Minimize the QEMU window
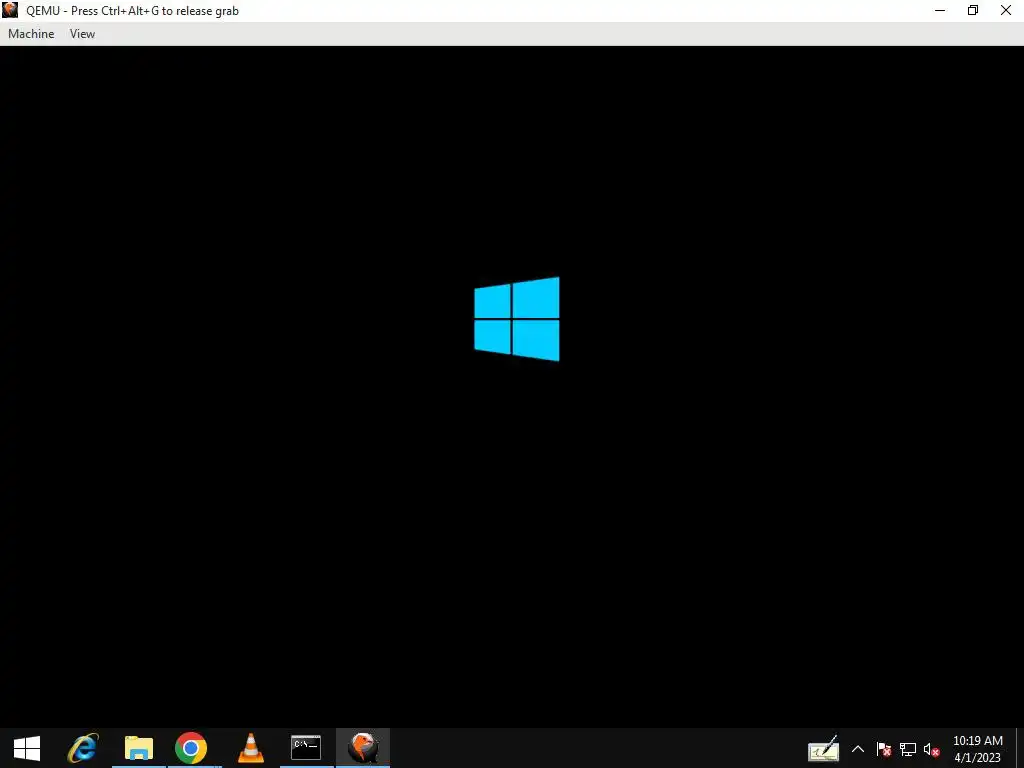Viewport: 1024px width, 768px height. click(940, 10)
